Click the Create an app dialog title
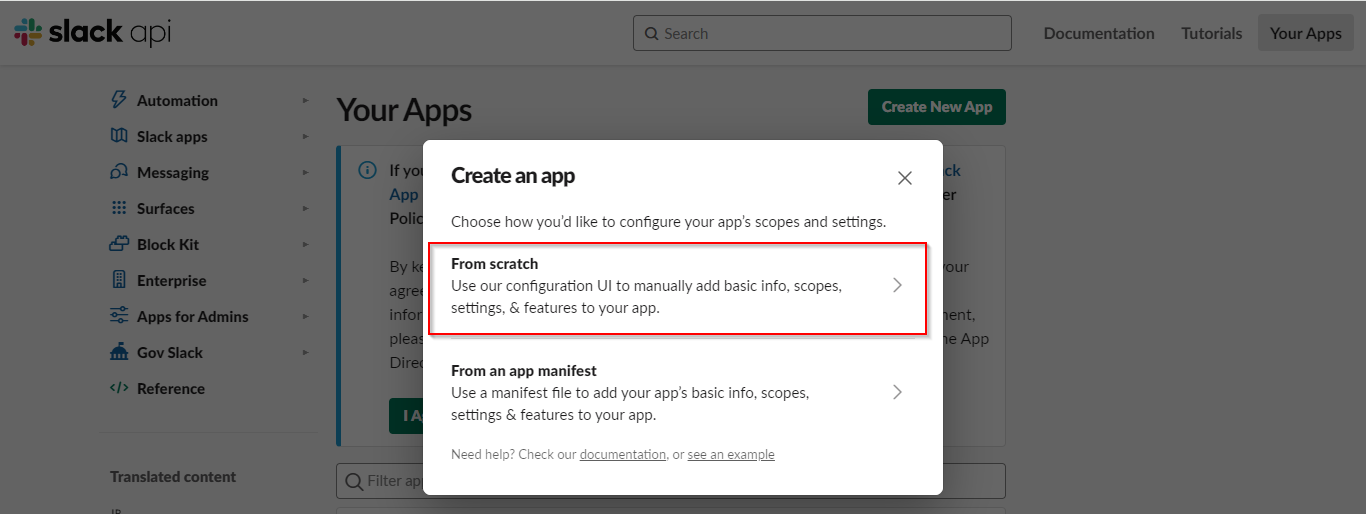This screenshot has width=1366, height=514. [x=513, y=176]
